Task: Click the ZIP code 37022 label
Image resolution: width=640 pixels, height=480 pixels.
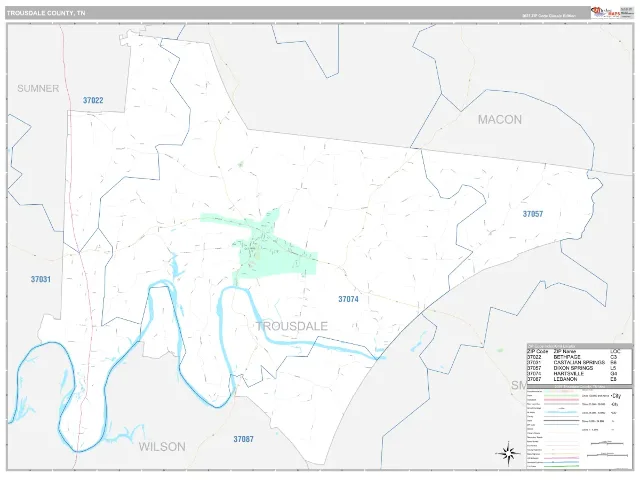Action: pos(93,100)
